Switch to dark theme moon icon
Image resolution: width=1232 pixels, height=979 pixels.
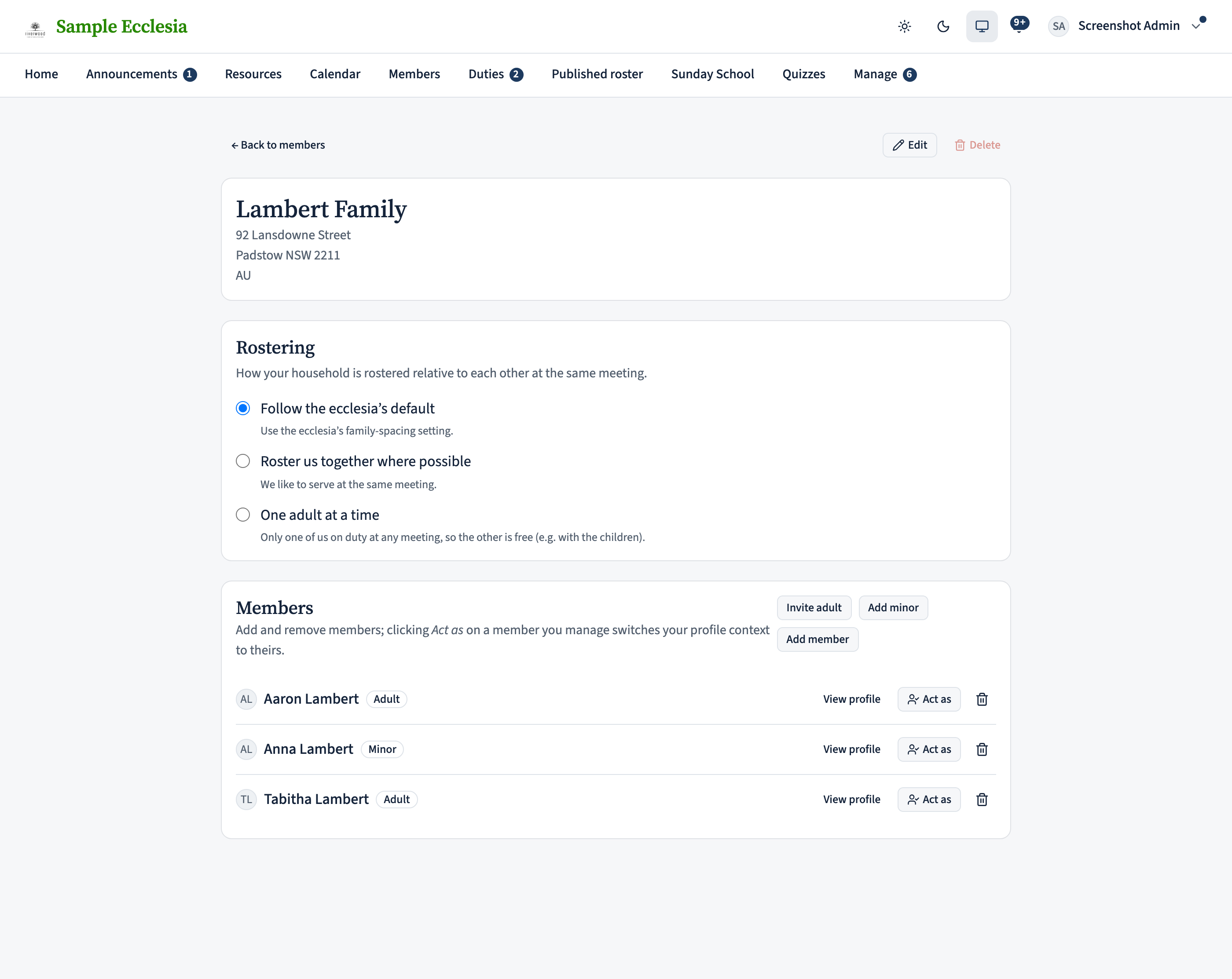tap(943, 26)
